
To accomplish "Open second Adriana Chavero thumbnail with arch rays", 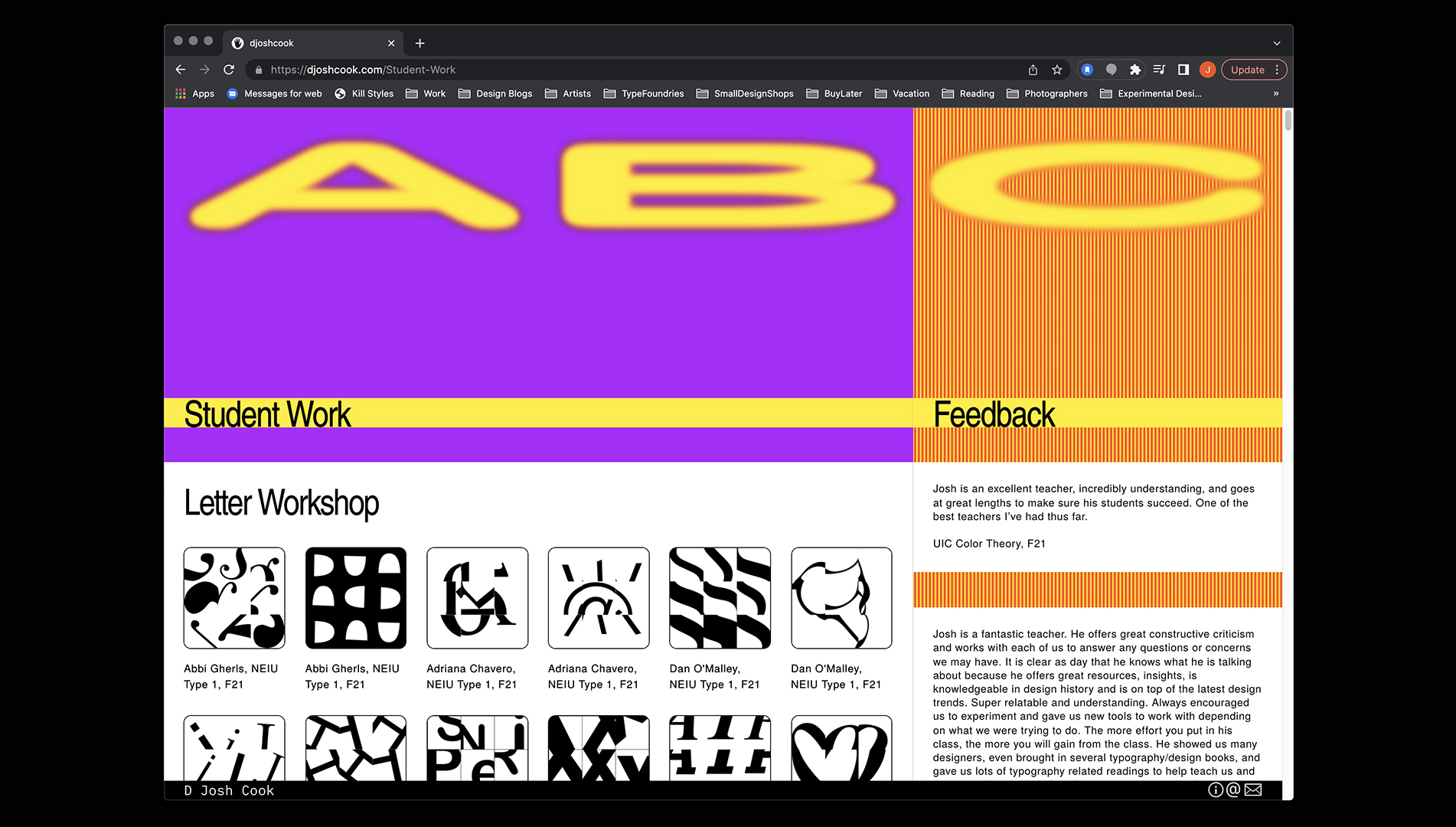I will click(x=599, y=598).
